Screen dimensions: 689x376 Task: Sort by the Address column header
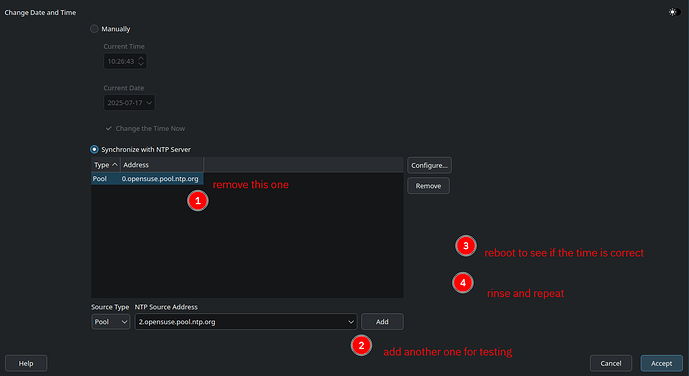(162, 165)
